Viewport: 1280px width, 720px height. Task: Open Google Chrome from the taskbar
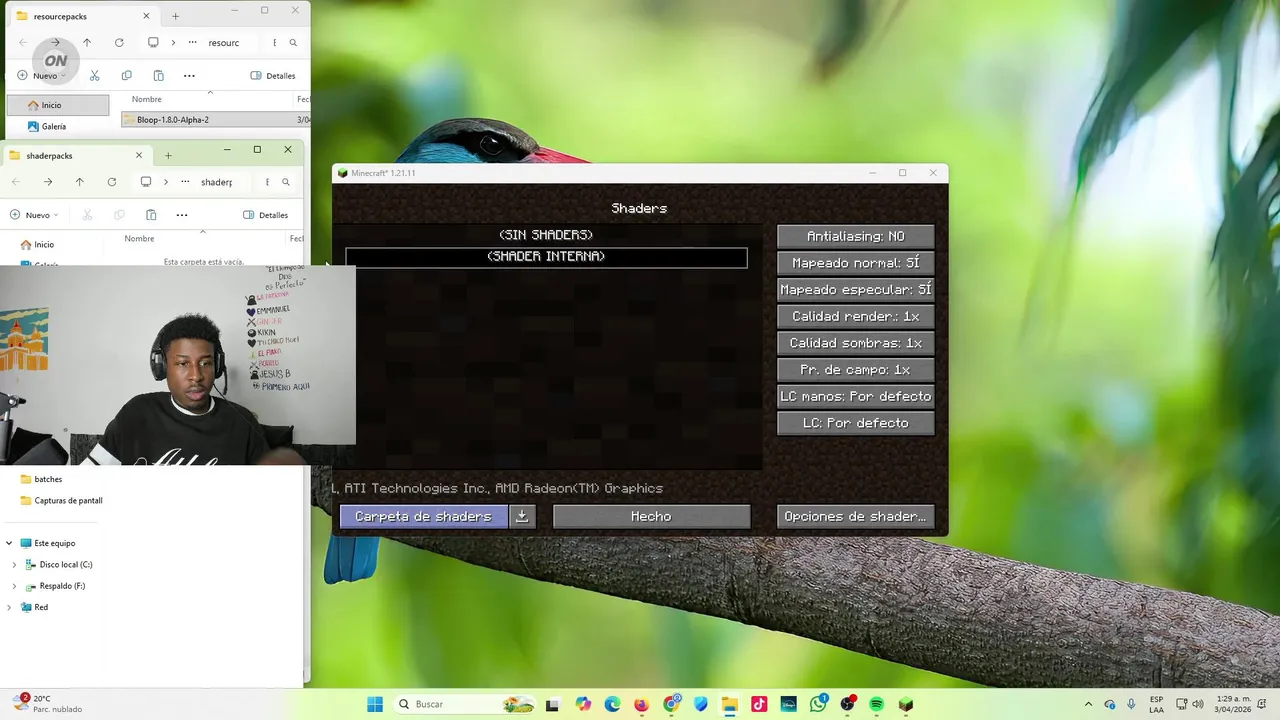point(671,704)
